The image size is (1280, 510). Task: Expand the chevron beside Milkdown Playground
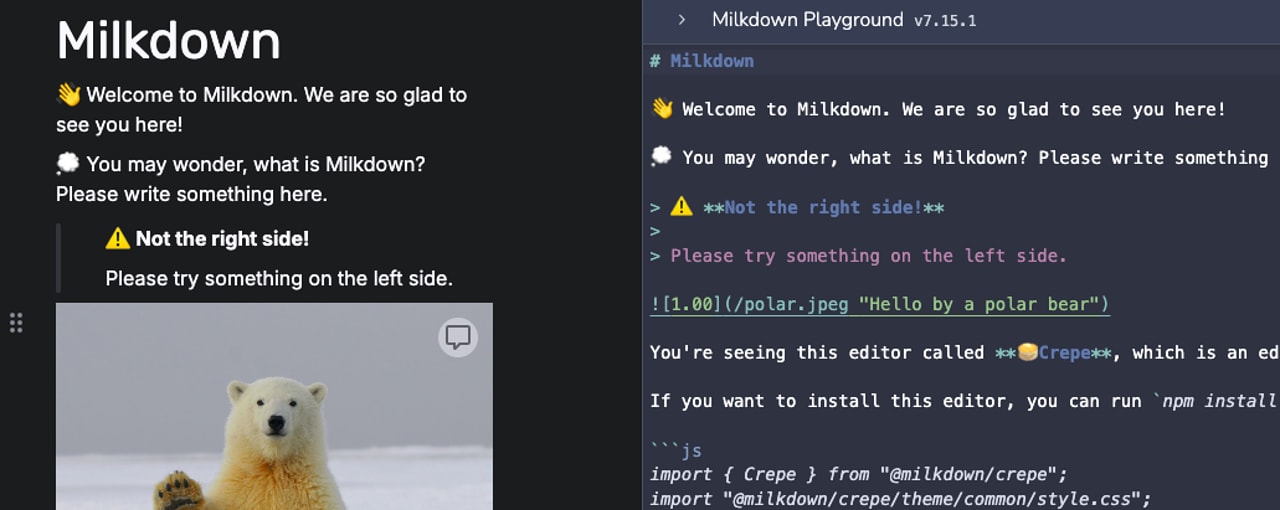tap(681, 19)
